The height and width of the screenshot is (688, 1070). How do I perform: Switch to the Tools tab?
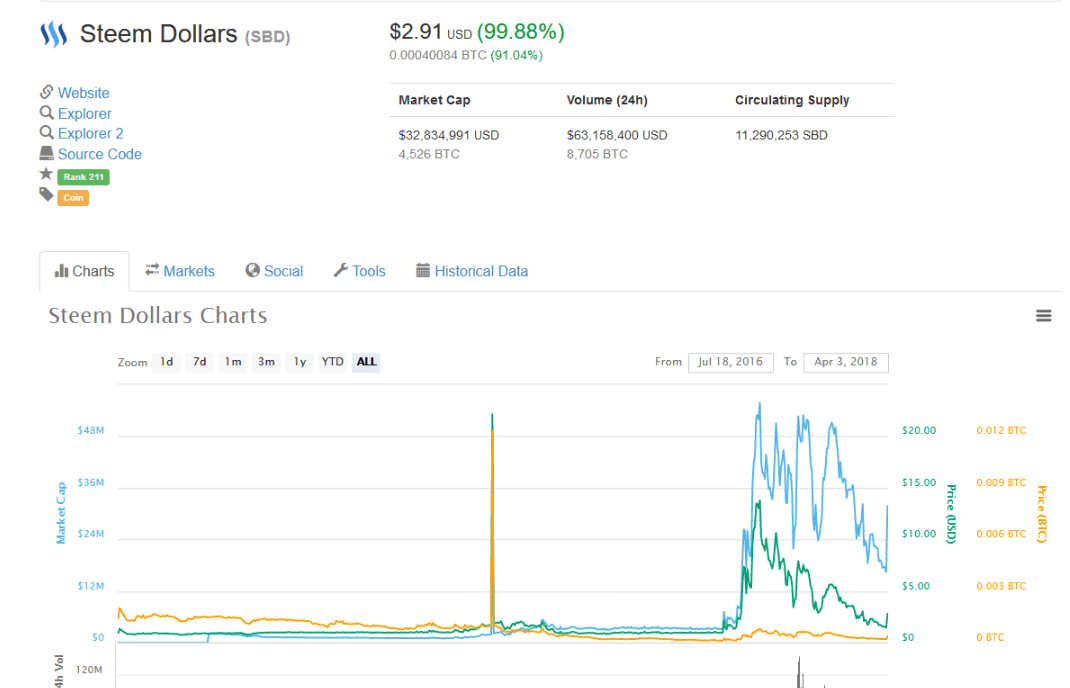click(360, 271)
